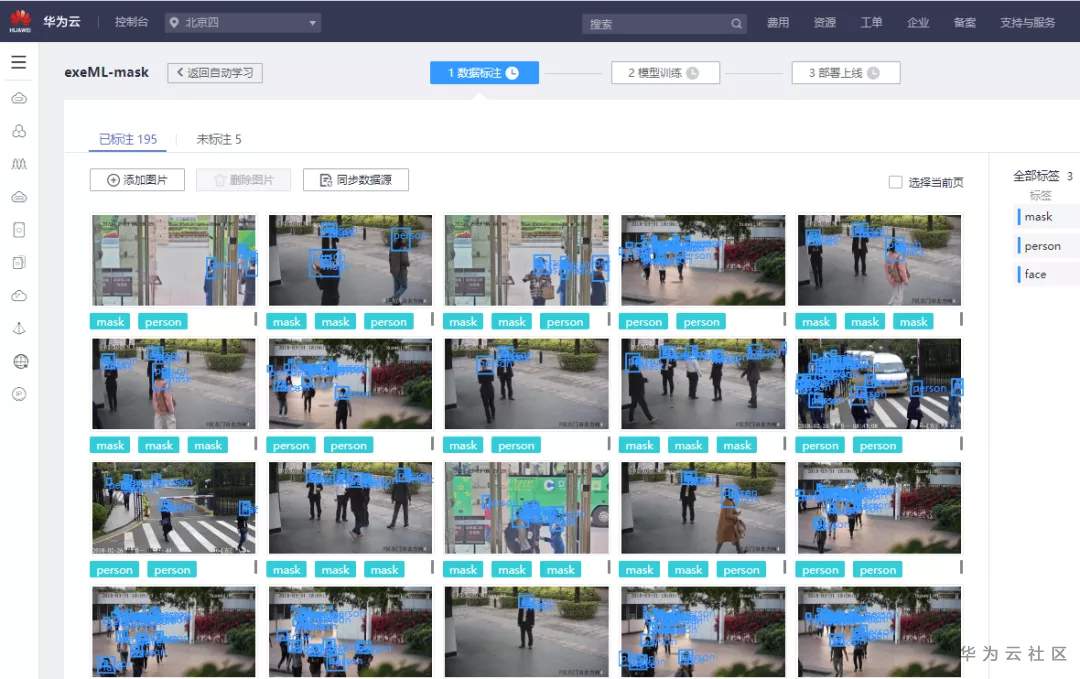Open the 支持与服务 menu
The height and width of the screenshot is (679, 1080).
tap(1027, 23)
